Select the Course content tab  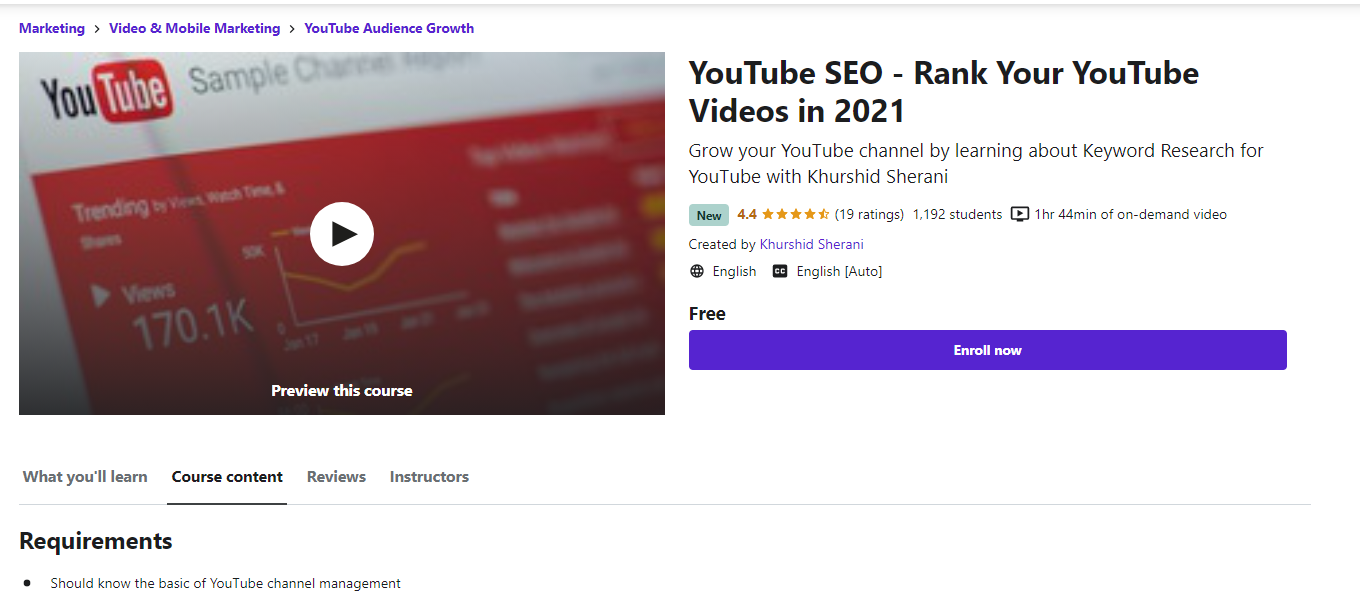click(x=227, y=477)
